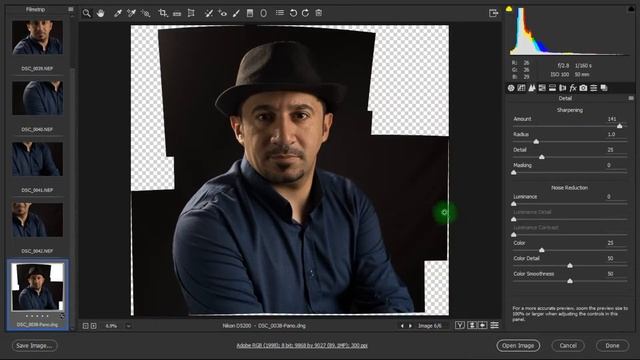Click the Cancel button
The image size is (640, 360).
(x=568, y=346)
